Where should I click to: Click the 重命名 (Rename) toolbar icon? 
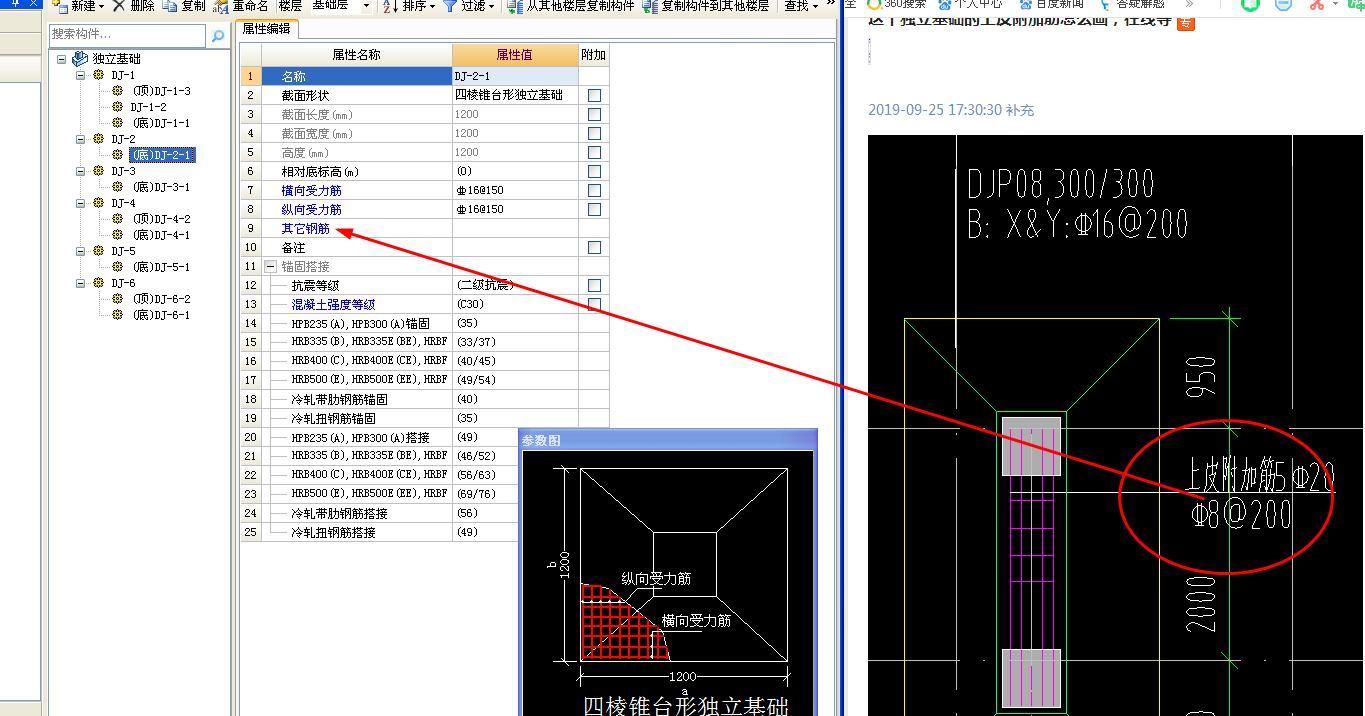[220, 6]
